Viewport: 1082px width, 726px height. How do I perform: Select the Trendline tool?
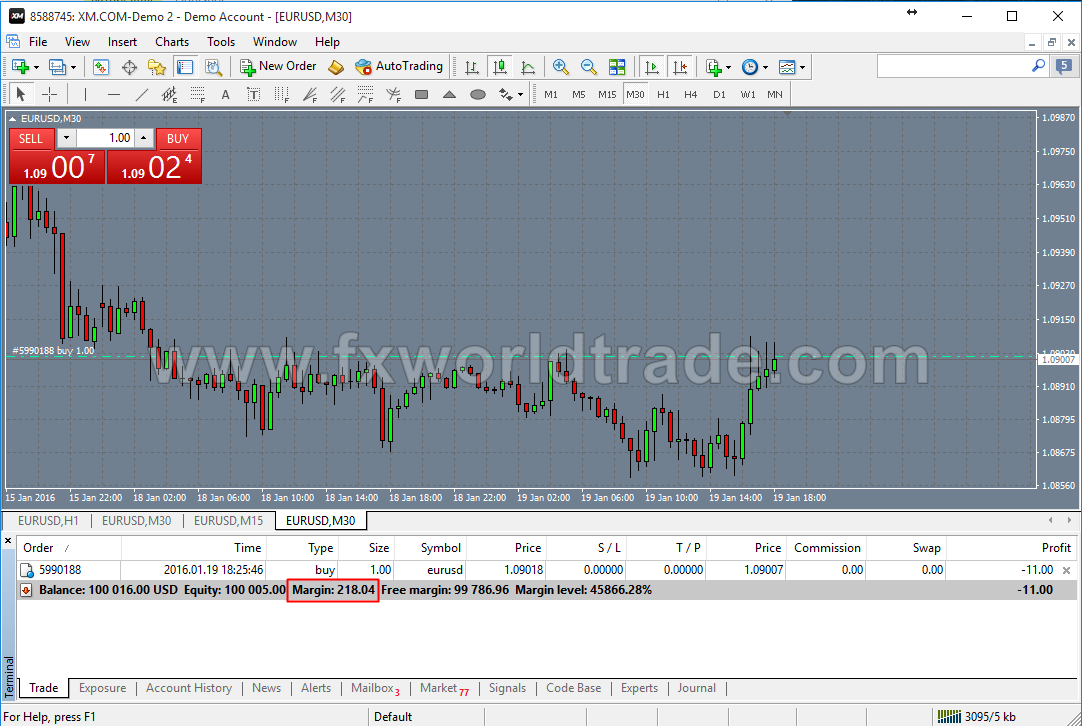(x=141, y=94)
